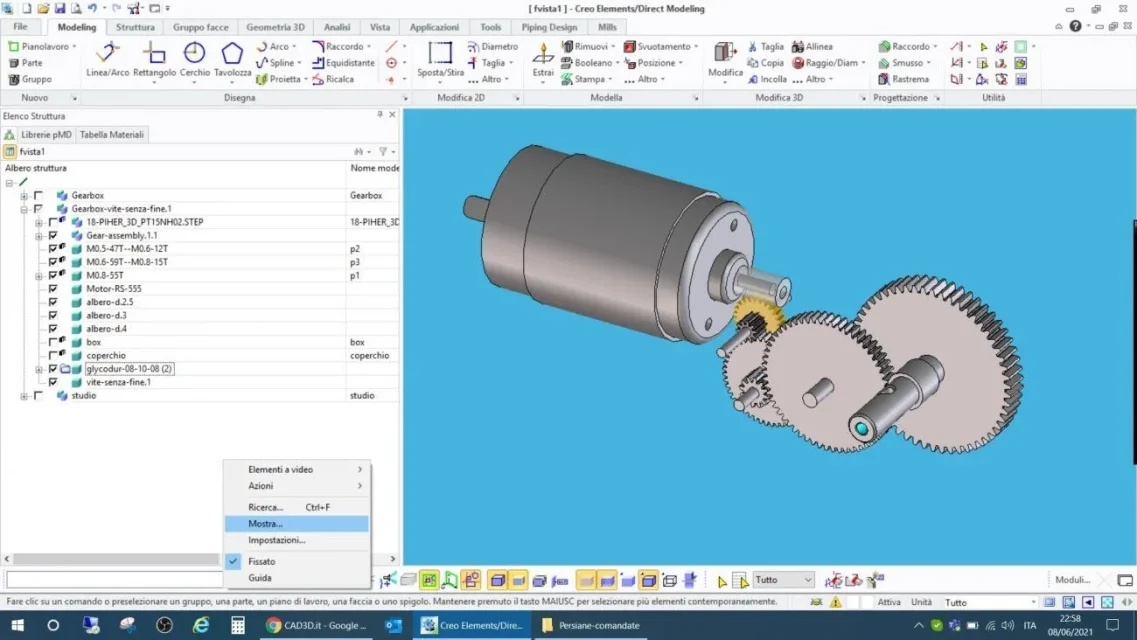Select Impostazioni... from context menu
Image resolution: width=1137 pixels, height=640 pixels.
[x=297, y=540]
